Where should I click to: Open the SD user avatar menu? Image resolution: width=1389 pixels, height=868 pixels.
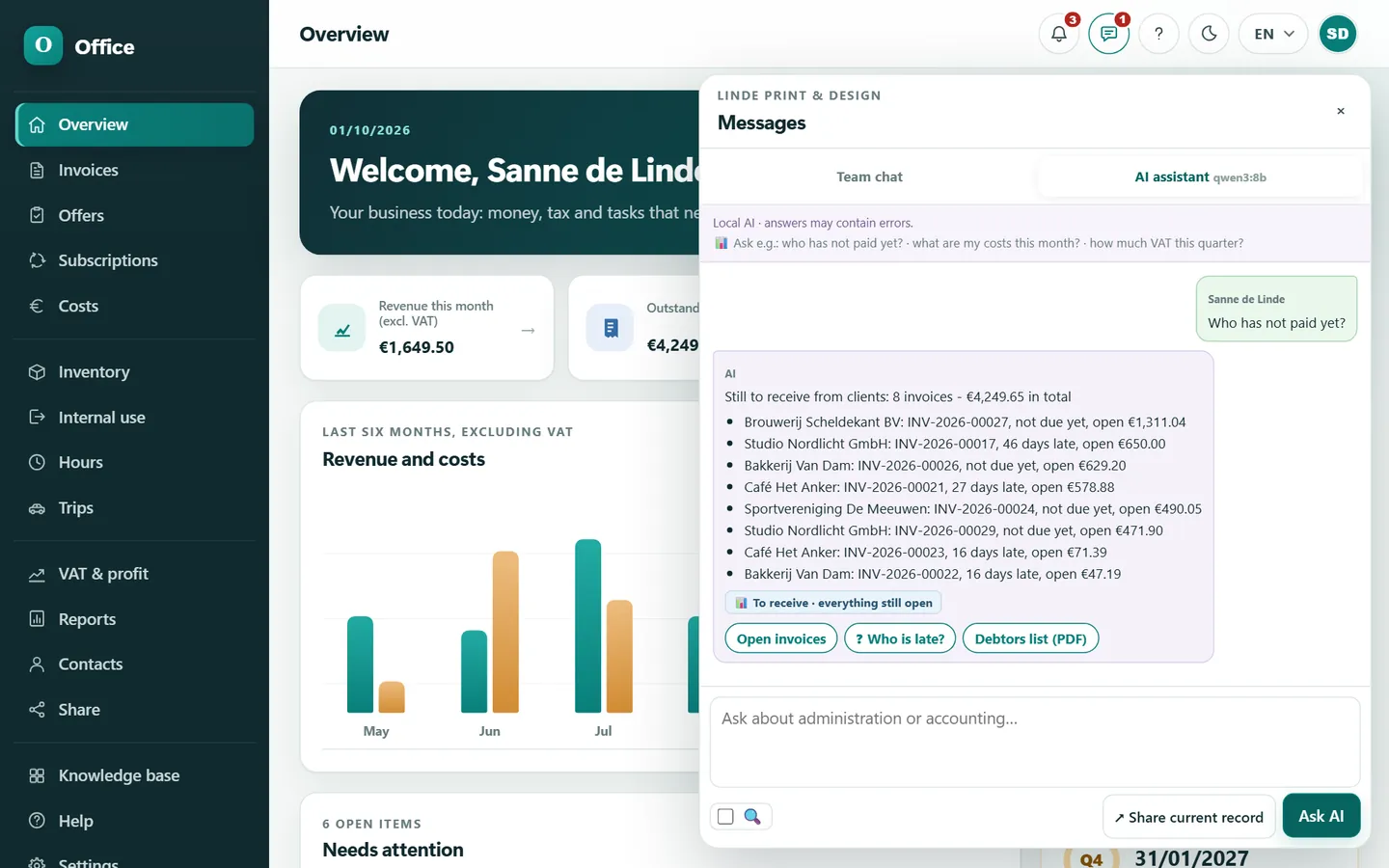pos(1338,34)
